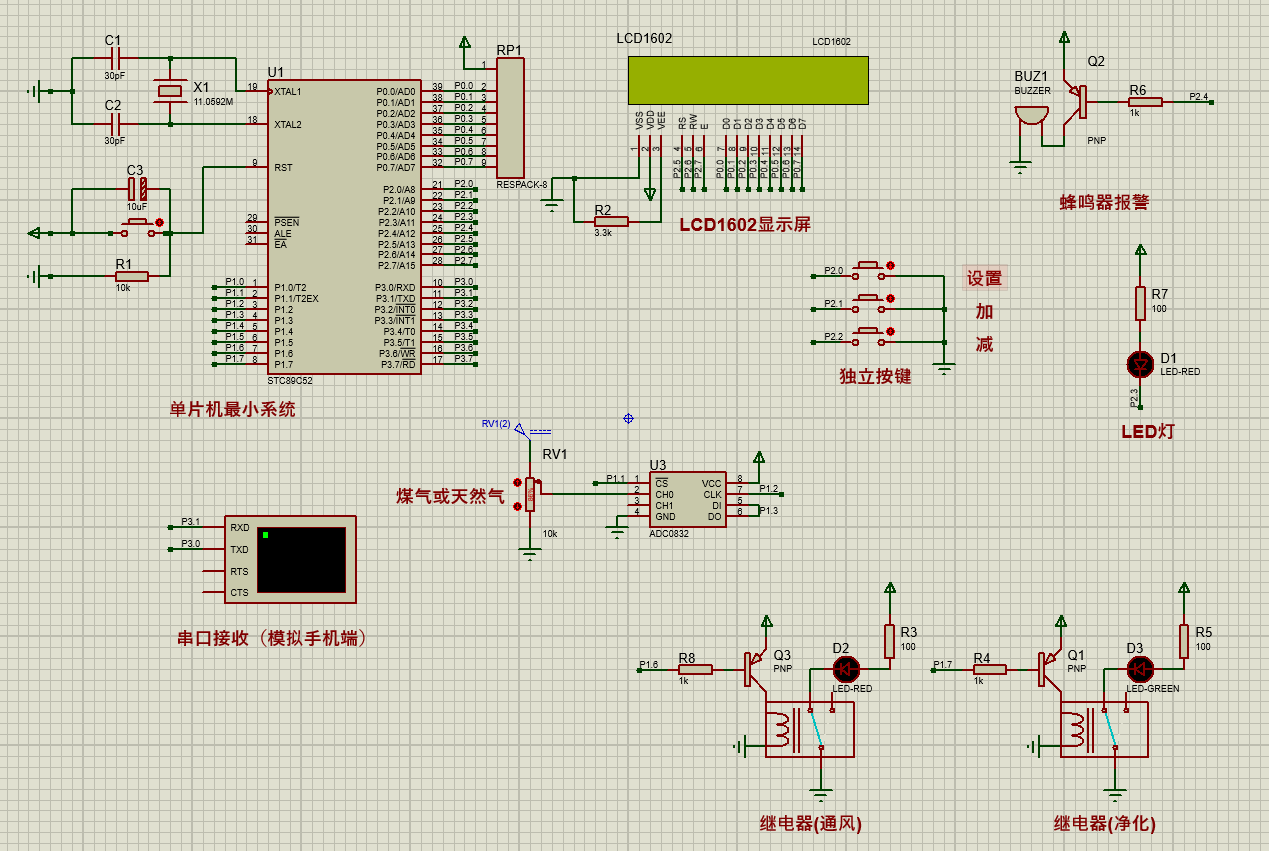This screenshot has width=1269, height=851.
Task: Select the Q2 PNP transistor near buzzer
Action: 1077,101
